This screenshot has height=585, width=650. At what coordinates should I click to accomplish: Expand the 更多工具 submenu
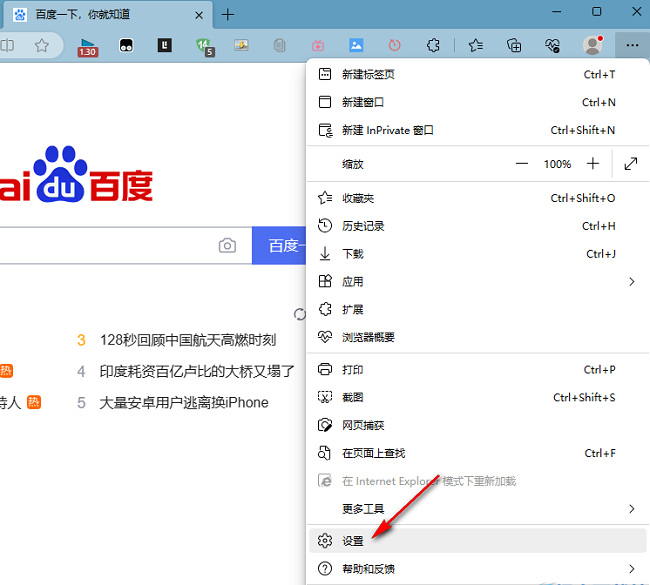(x=478, y=509)
